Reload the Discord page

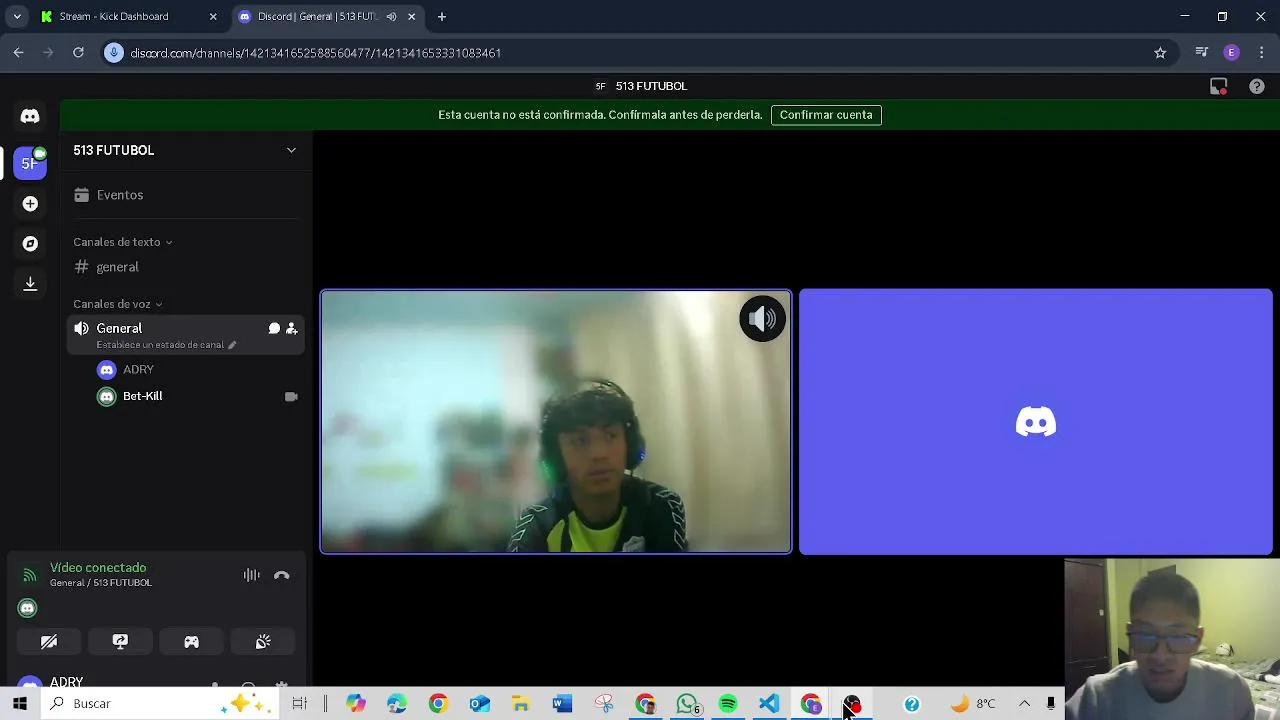click(78, 53)
